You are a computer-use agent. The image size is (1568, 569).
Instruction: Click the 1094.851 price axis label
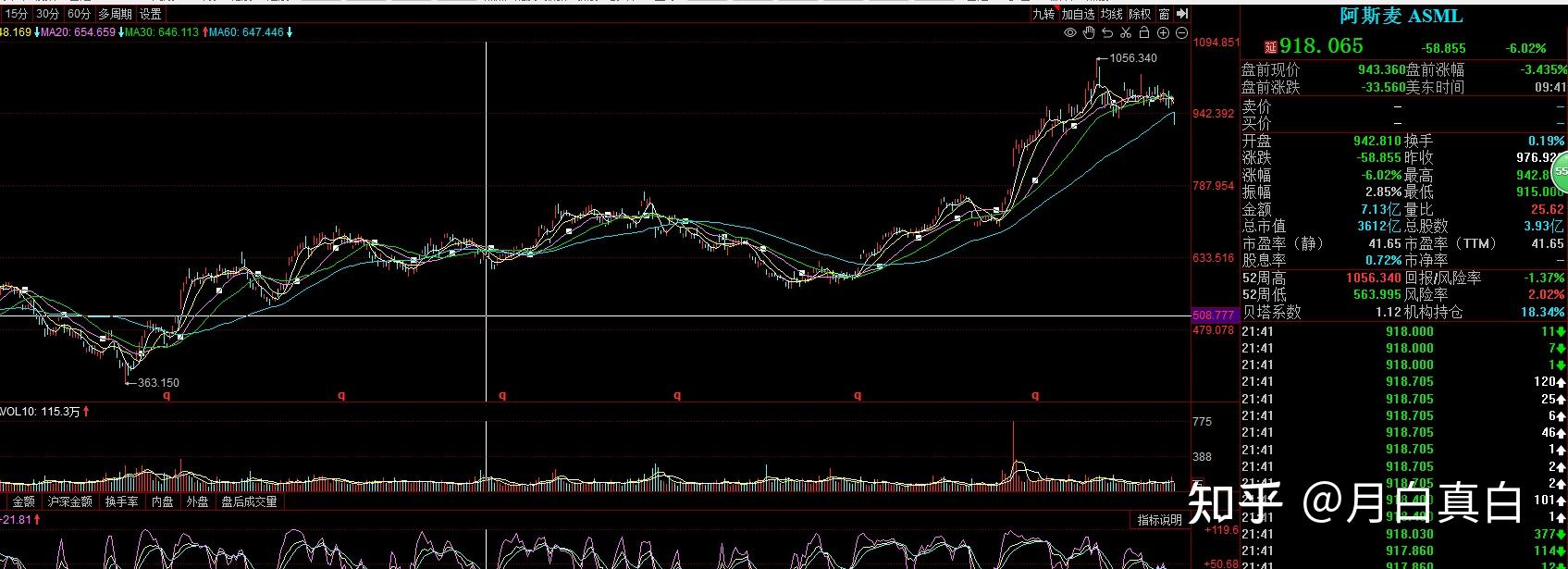click(1216, 43)
